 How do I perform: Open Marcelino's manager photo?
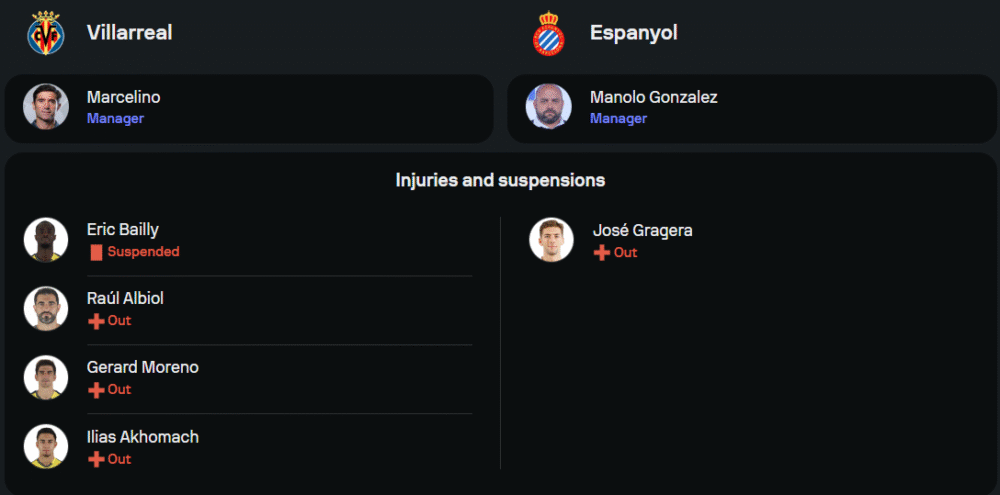click(x=45, y=107)
